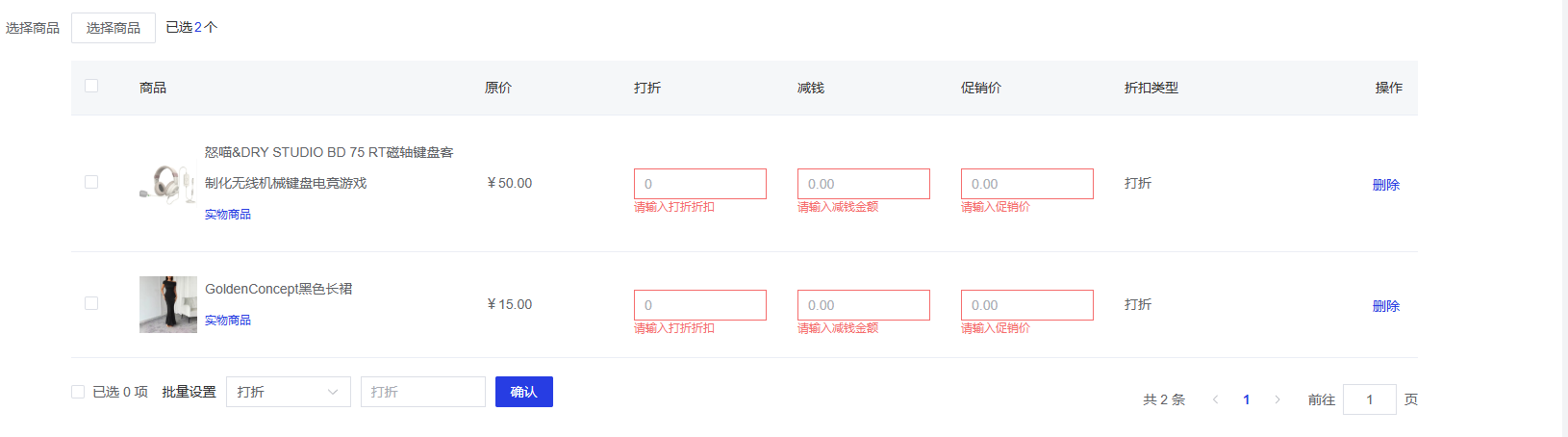Toggle the select-all checkbox in table header
The width and height of the screenshot is (1568, 437).
[91, 86]
